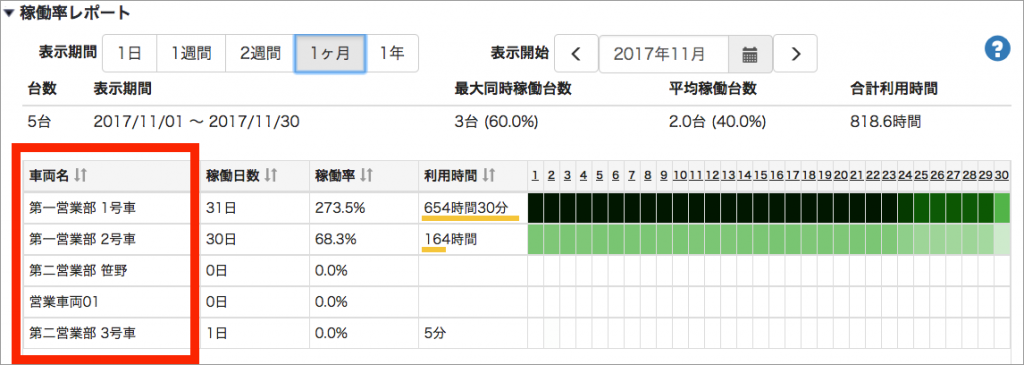Click day 30 column header link
The image size is (1024, 365).
coord(1002,175)
